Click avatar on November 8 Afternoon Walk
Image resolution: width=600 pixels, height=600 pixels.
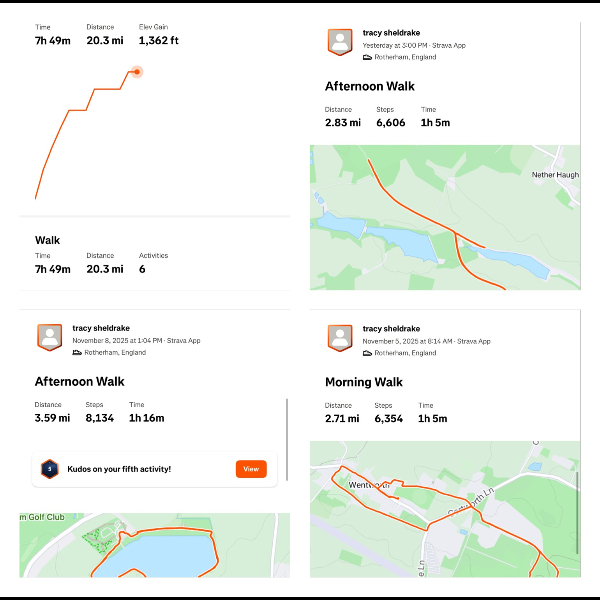(50, 337)
